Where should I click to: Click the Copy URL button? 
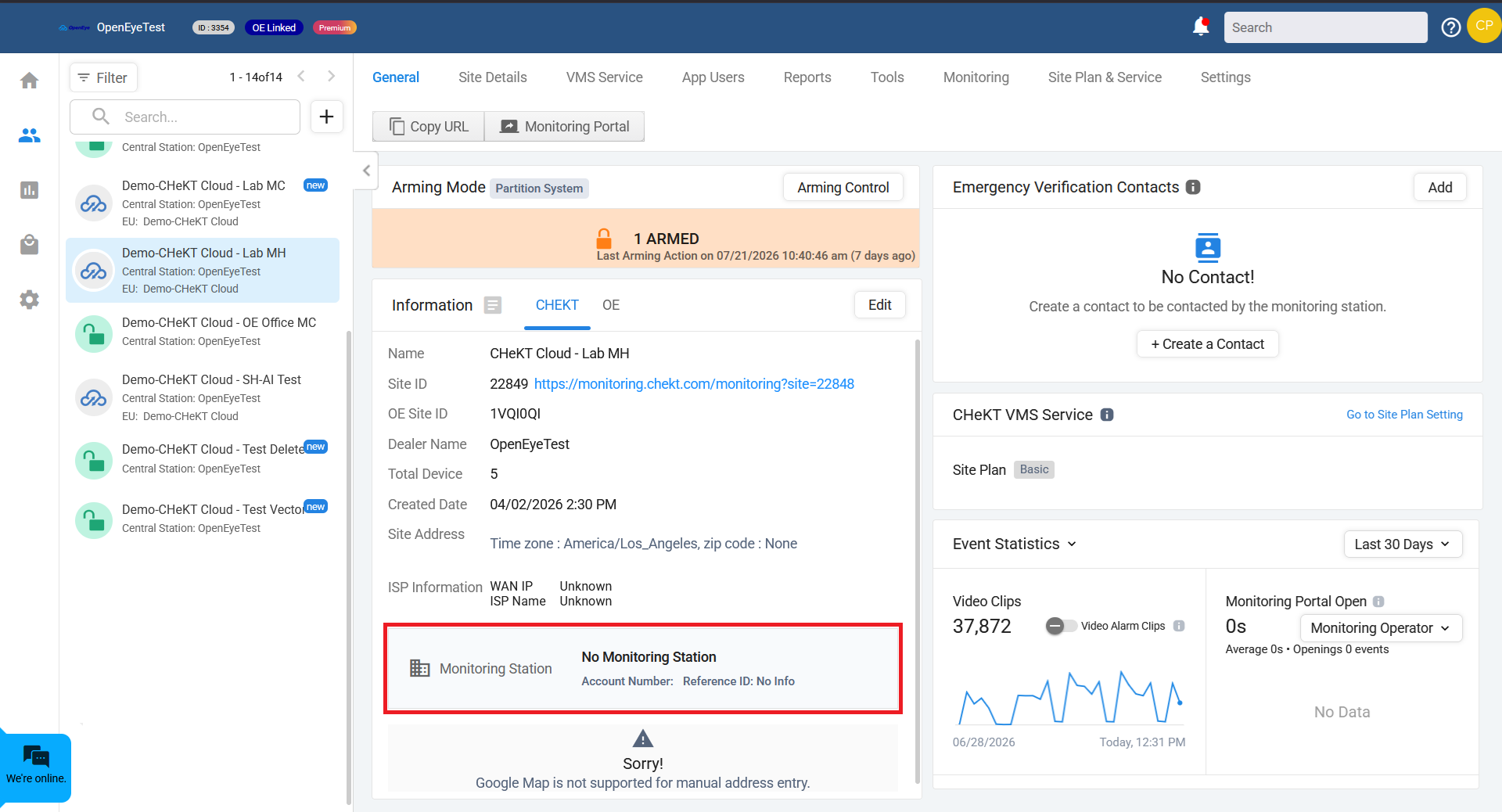pos(429,127)
